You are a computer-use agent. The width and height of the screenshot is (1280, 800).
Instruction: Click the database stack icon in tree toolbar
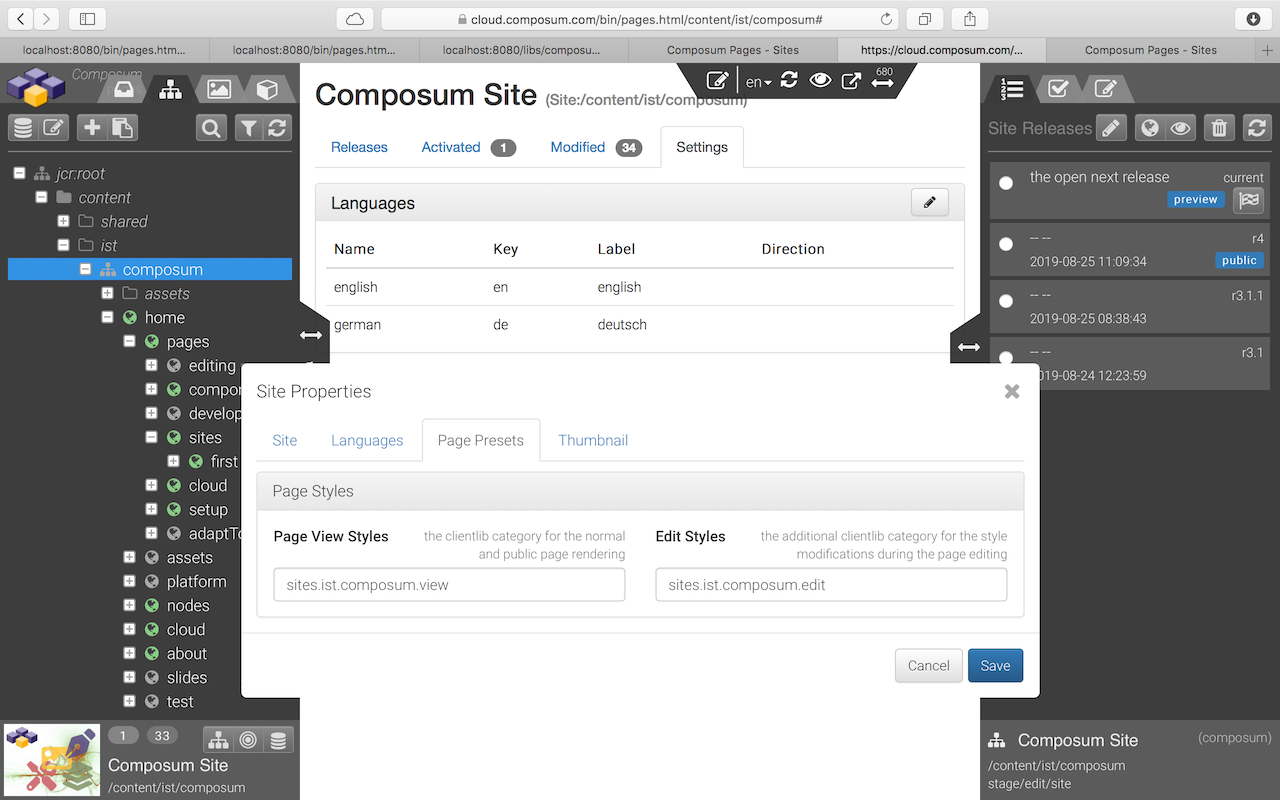pos(23,128)
